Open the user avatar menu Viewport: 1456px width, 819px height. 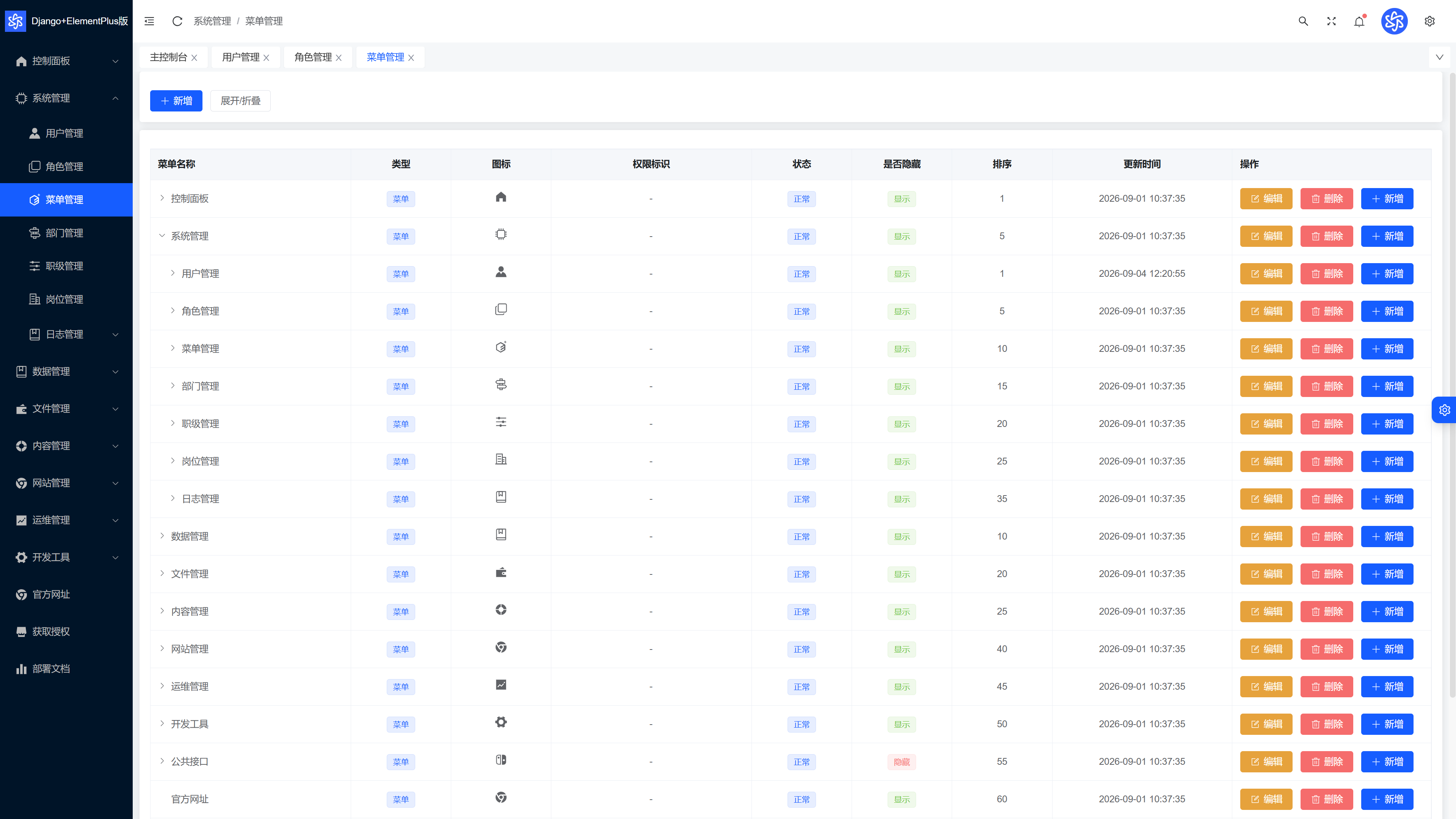click(x=1395, y=21)
